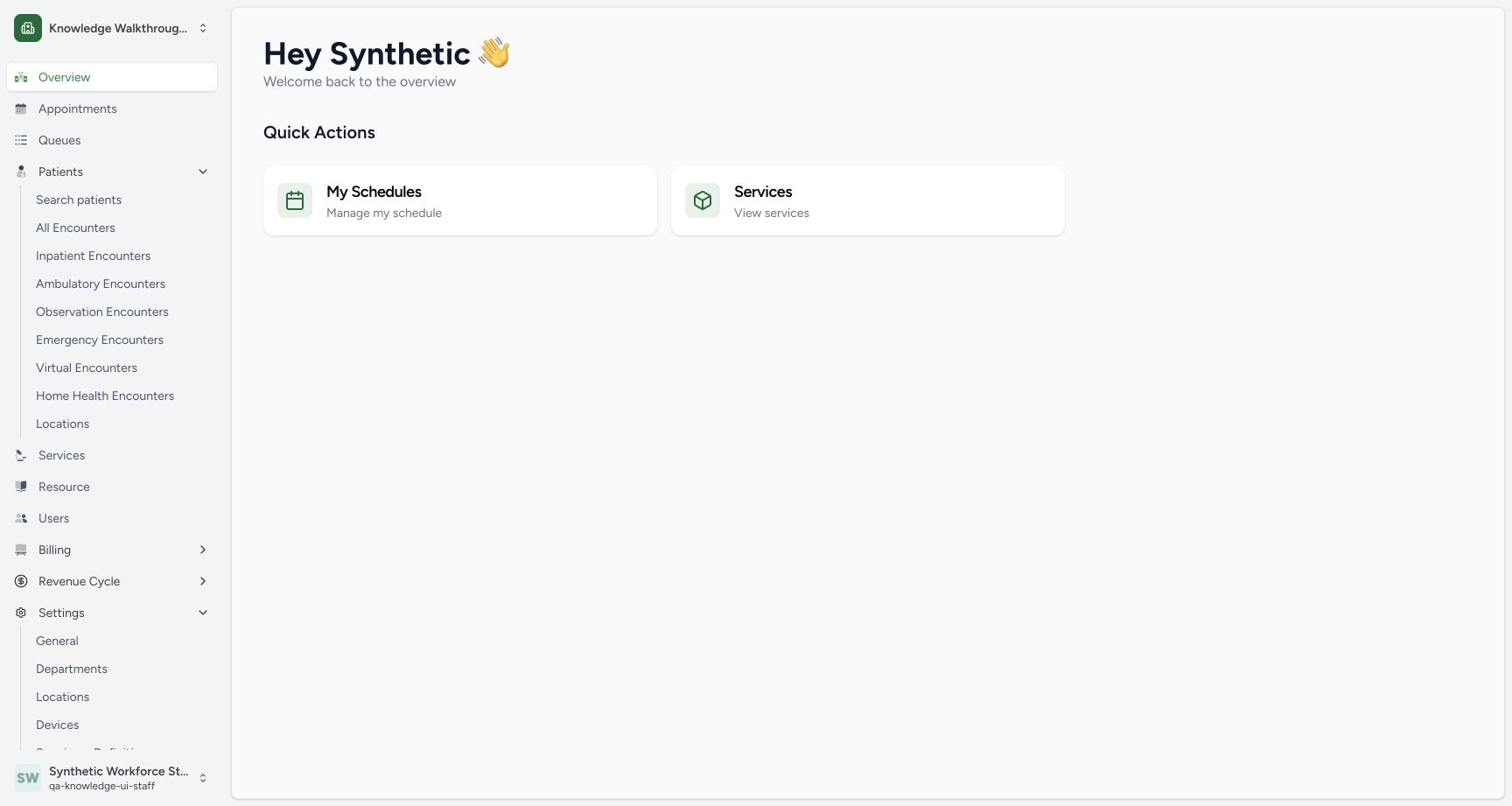1512x806 pixels.
Task: Open Ambulatory Encounters
Action: [101, 284]
